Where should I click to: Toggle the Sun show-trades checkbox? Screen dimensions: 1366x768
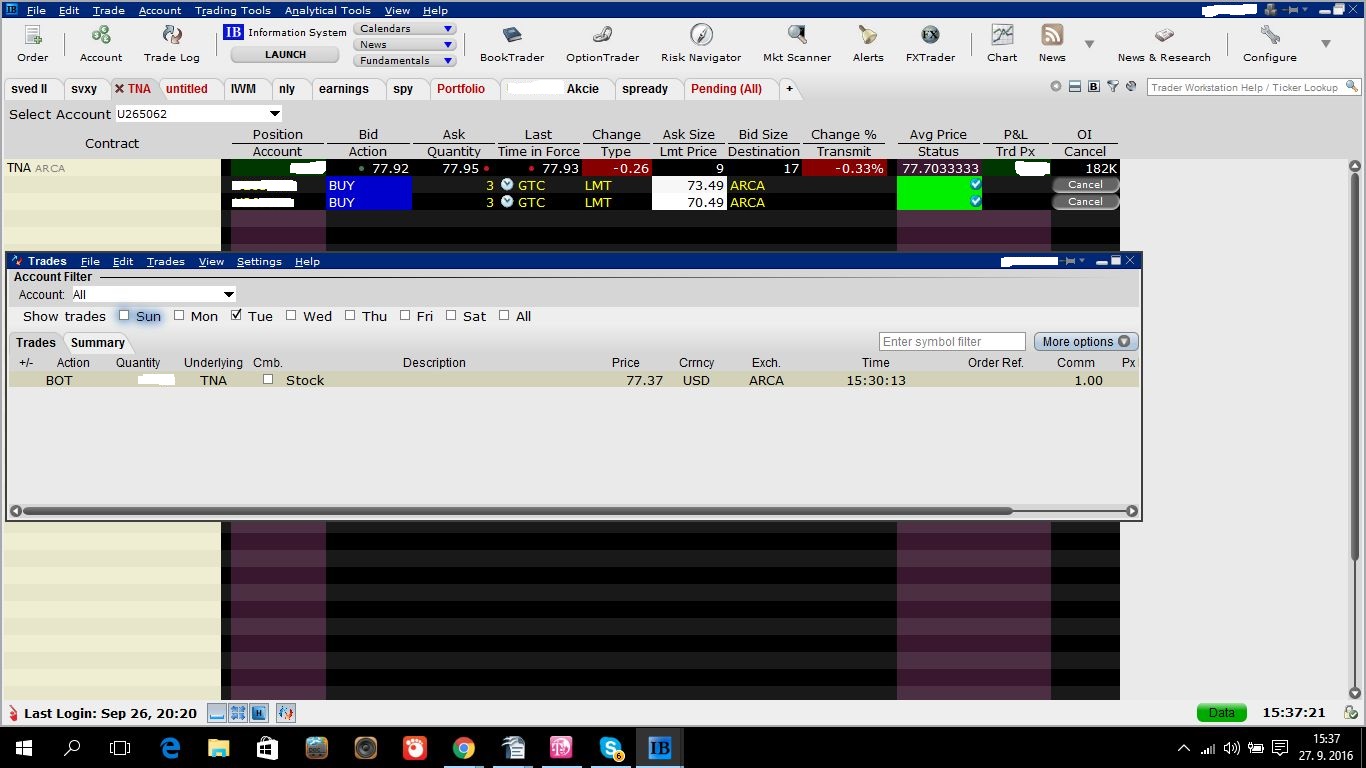[124, 315]
